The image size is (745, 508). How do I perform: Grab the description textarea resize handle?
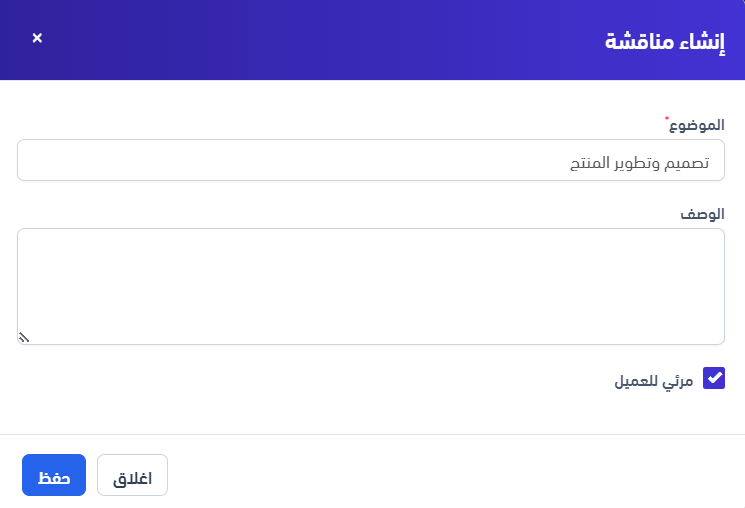(x=24, y=338)
